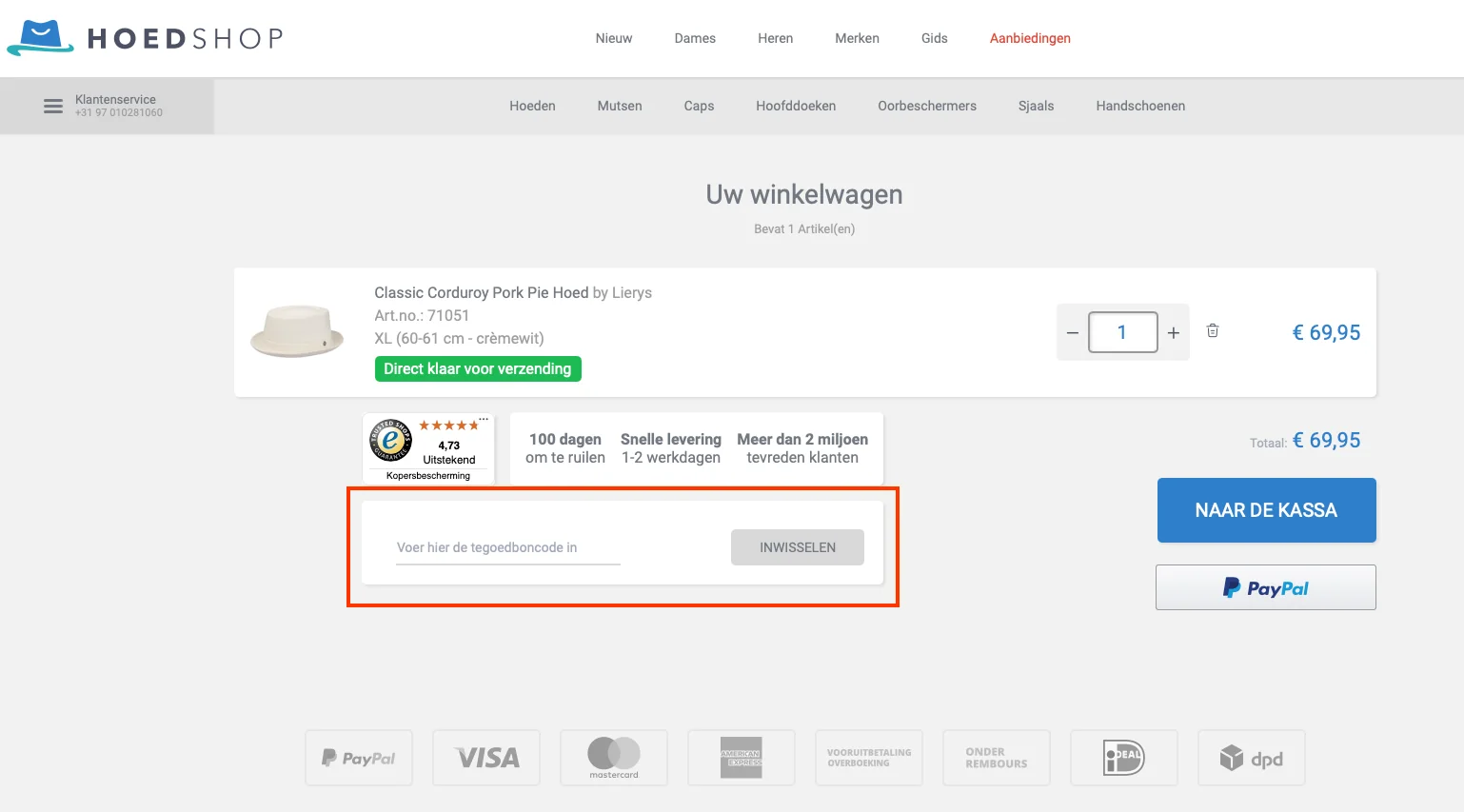Screen dimensions: 1464x812
Task: Open the hamburger navigation menu
Action: [53, 106]
